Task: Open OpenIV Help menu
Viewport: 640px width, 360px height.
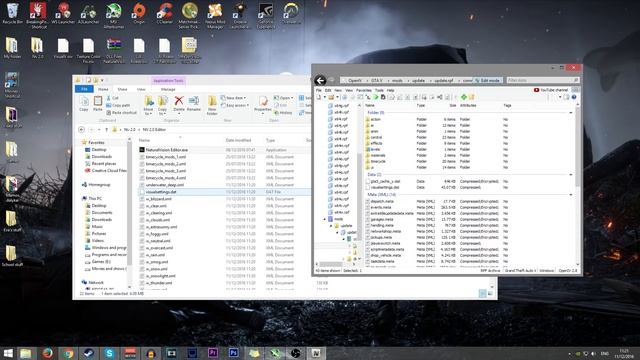Action: click(x=391, y=90)
